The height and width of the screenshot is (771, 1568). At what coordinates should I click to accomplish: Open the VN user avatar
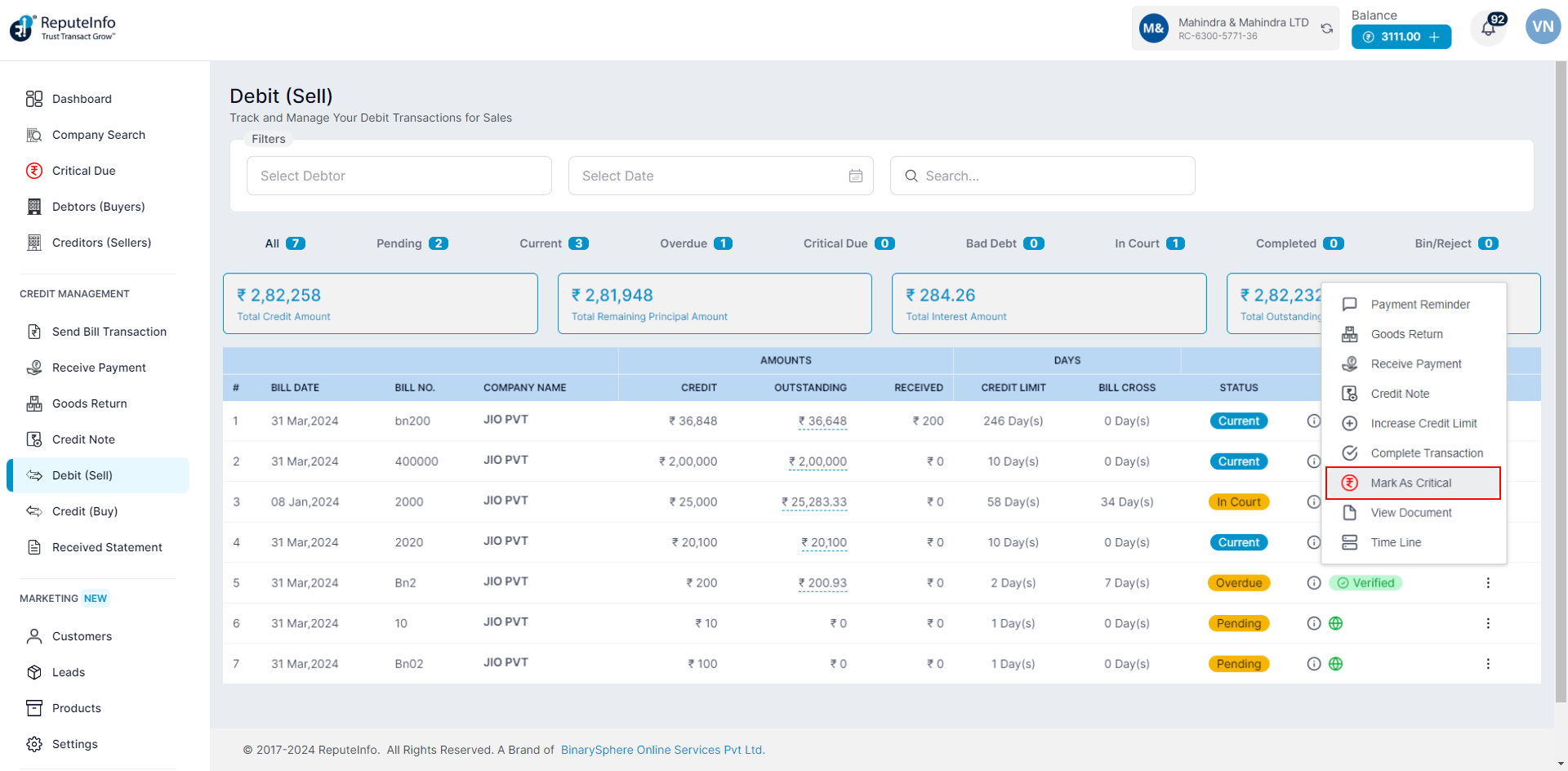(x=1543, y=27)
